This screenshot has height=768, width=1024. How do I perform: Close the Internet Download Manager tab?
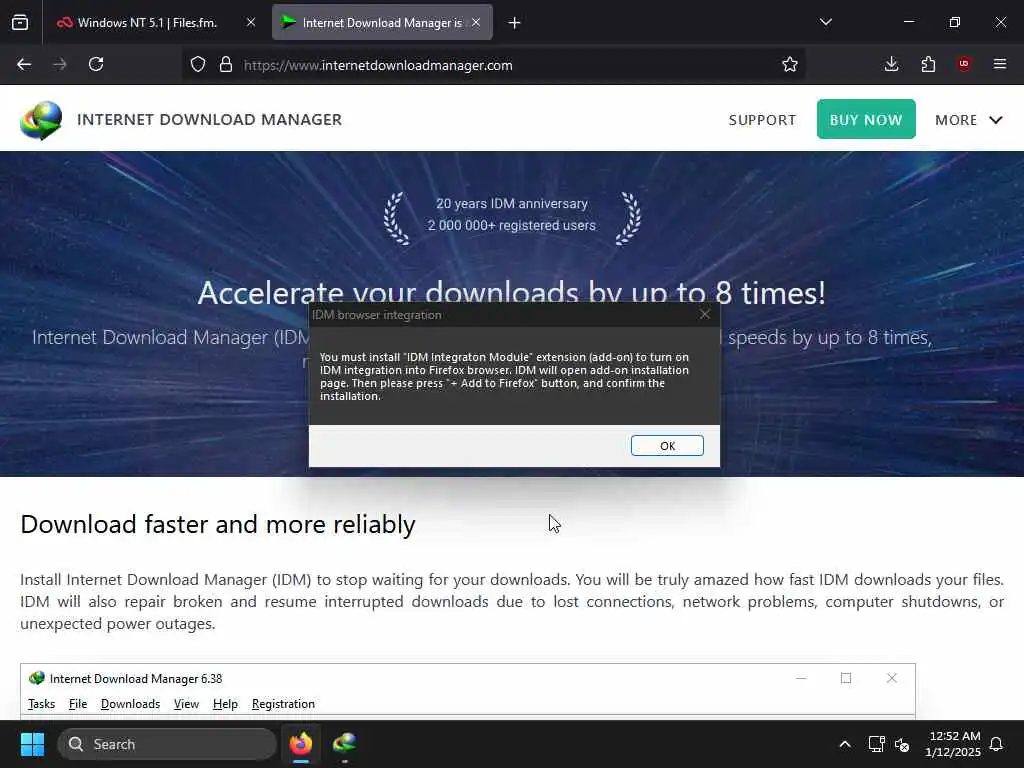coord(476,22)
